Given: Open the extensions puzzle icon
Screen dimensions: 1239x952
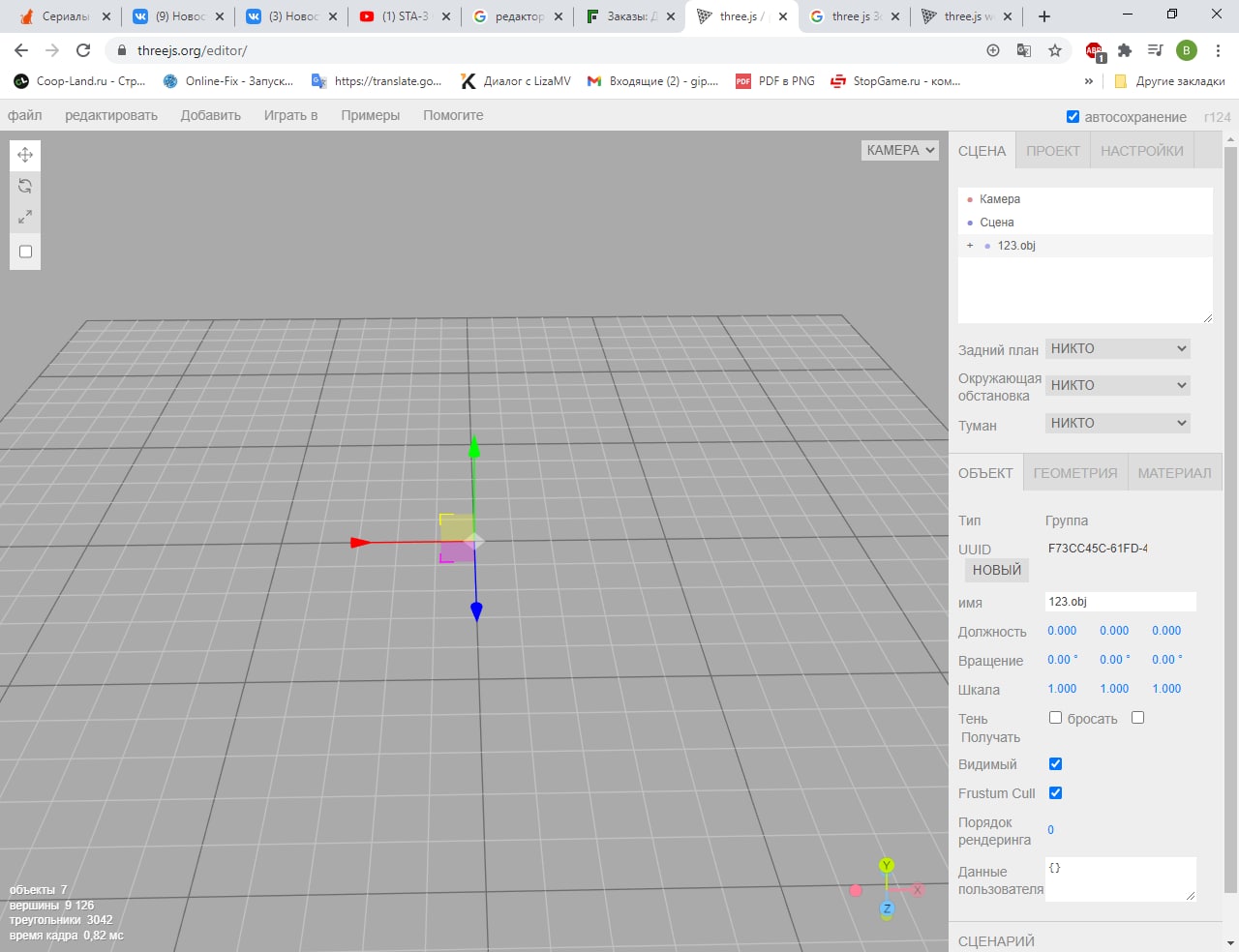Looking at the screenshot, I should tap(1125, 50).
